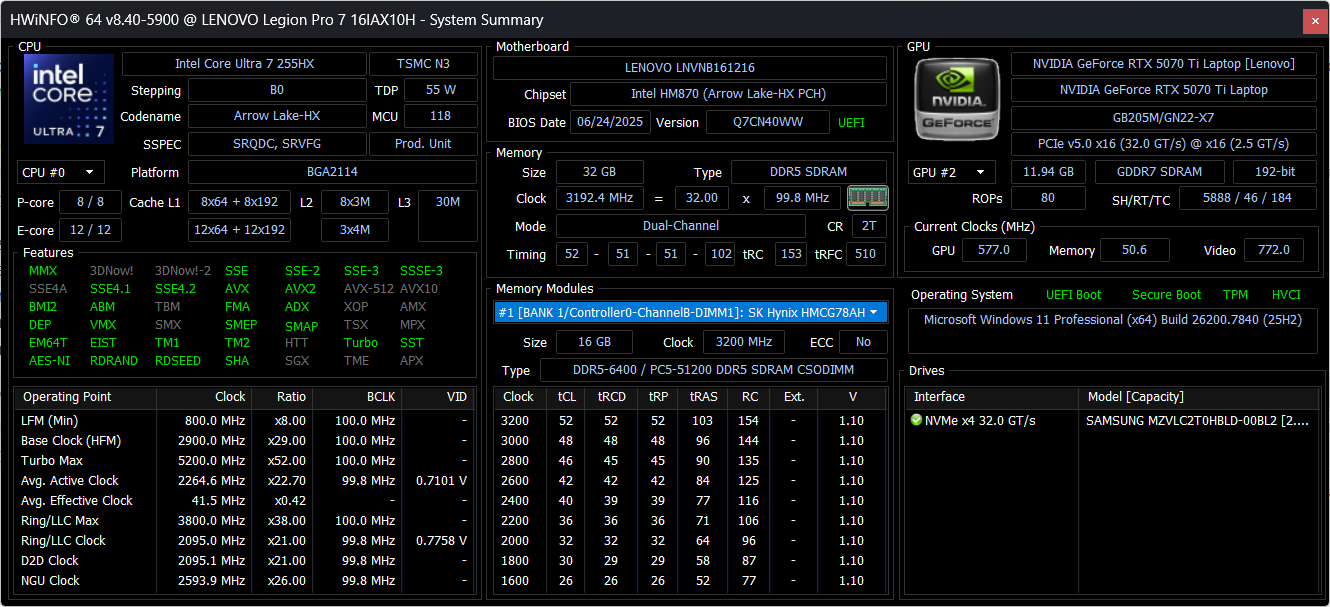Image resolution: width=1330 pixels, height=607 pixels.
Task: Click the Secure Boot status label
Action: (x=1166, y=295)
